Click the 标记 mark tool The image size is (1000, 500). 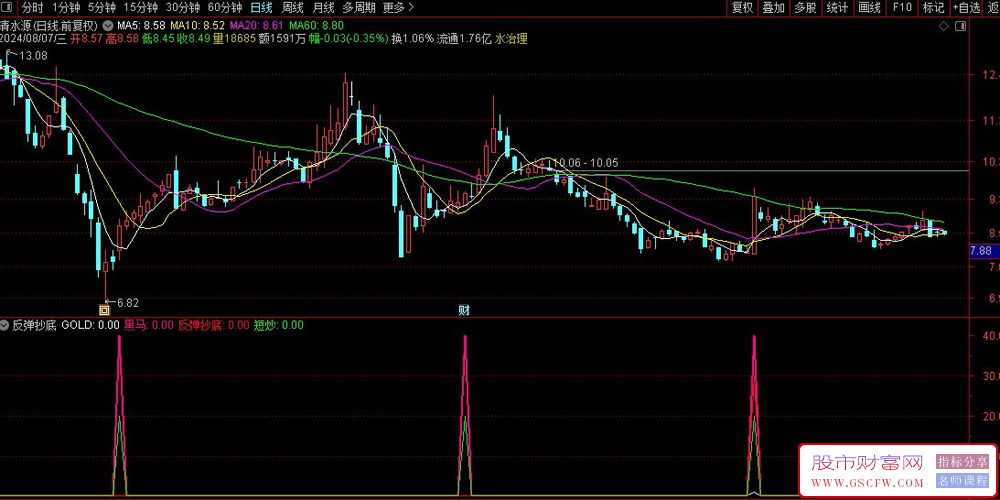(933, 8)
